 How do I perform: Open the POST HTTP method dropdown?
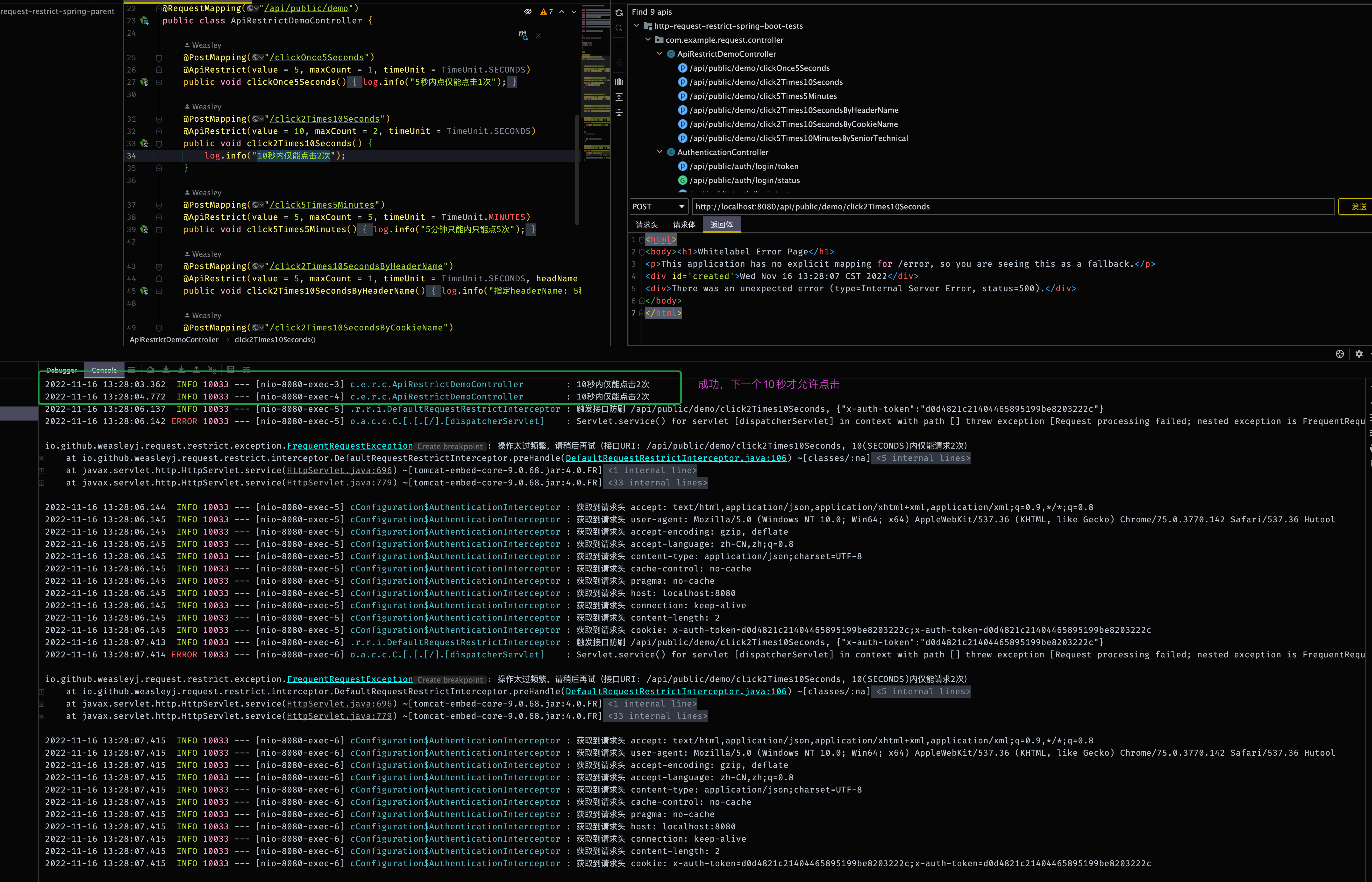coord(658,207)
